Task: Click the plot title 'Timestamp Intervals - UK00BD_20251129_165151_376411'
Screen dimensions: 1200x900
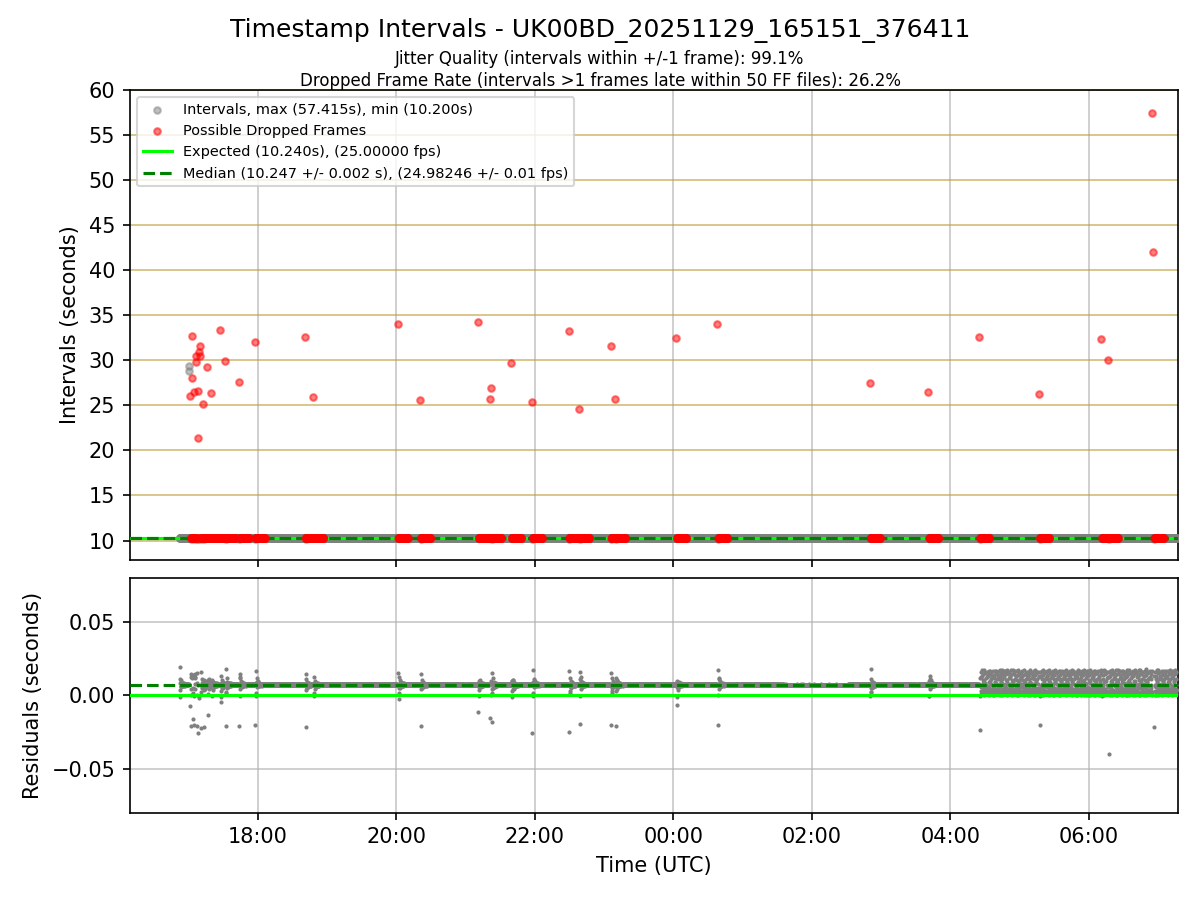Action: pyautogui.click(x=600, y=29)
